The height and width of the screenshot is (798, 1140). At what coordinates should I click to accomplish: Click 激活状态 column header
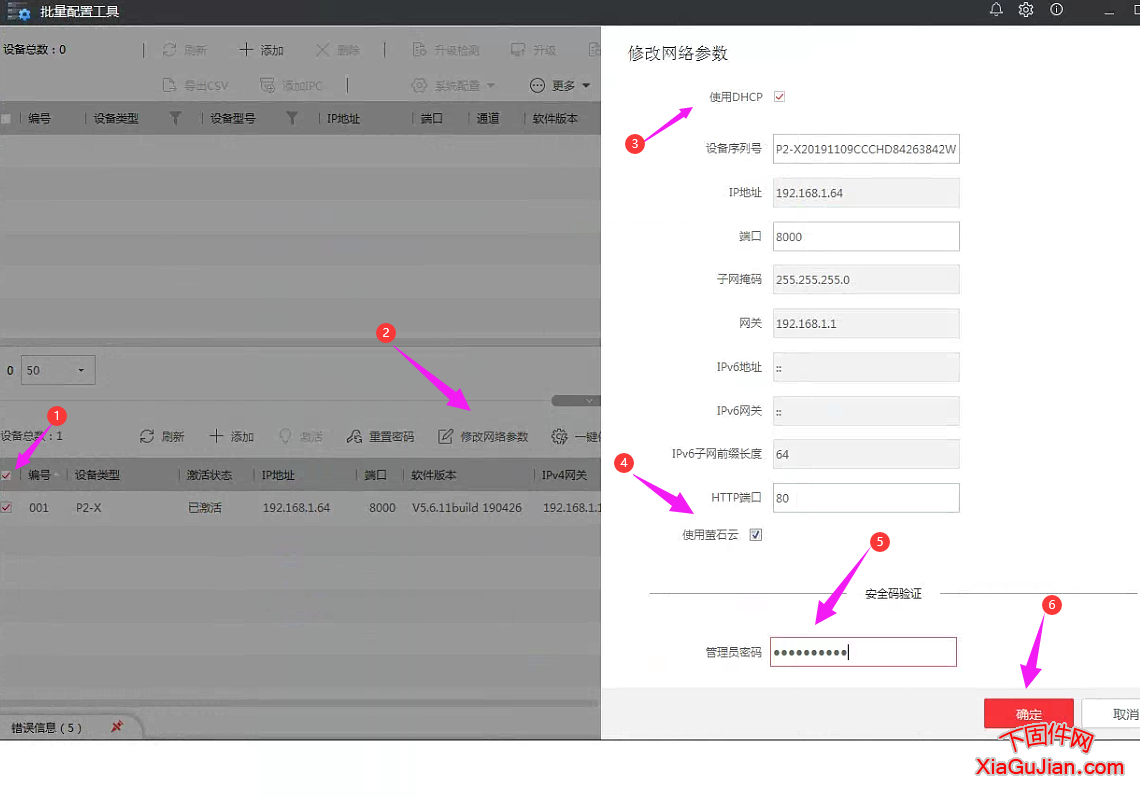[x=209, y=475]
